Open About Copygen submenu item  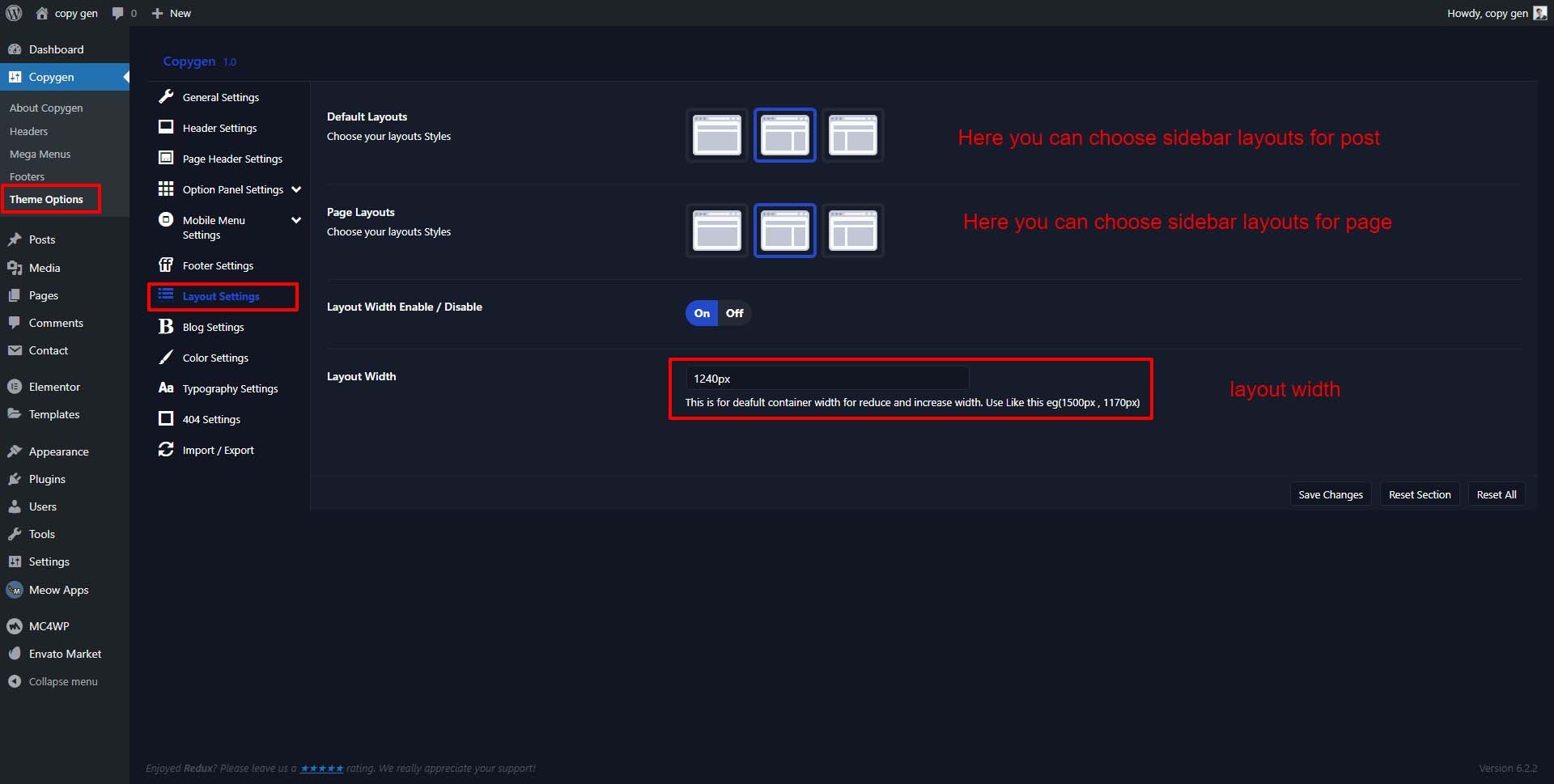[46, 108]
